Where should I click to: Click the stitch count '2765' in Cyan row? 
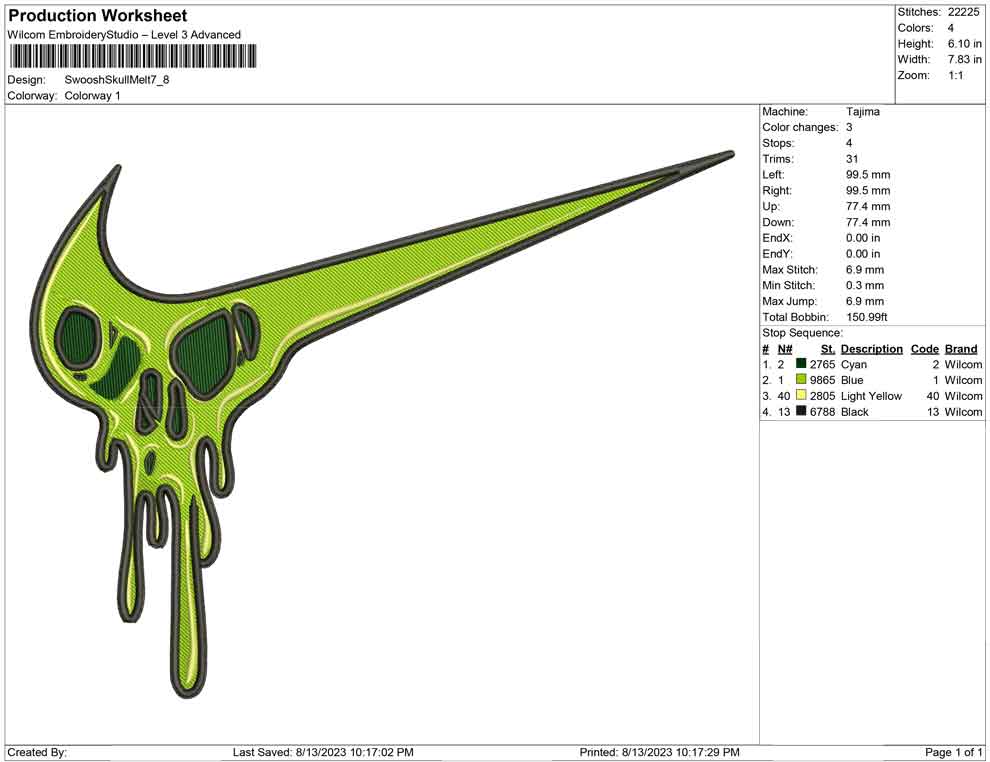click(x=822, y=364)
